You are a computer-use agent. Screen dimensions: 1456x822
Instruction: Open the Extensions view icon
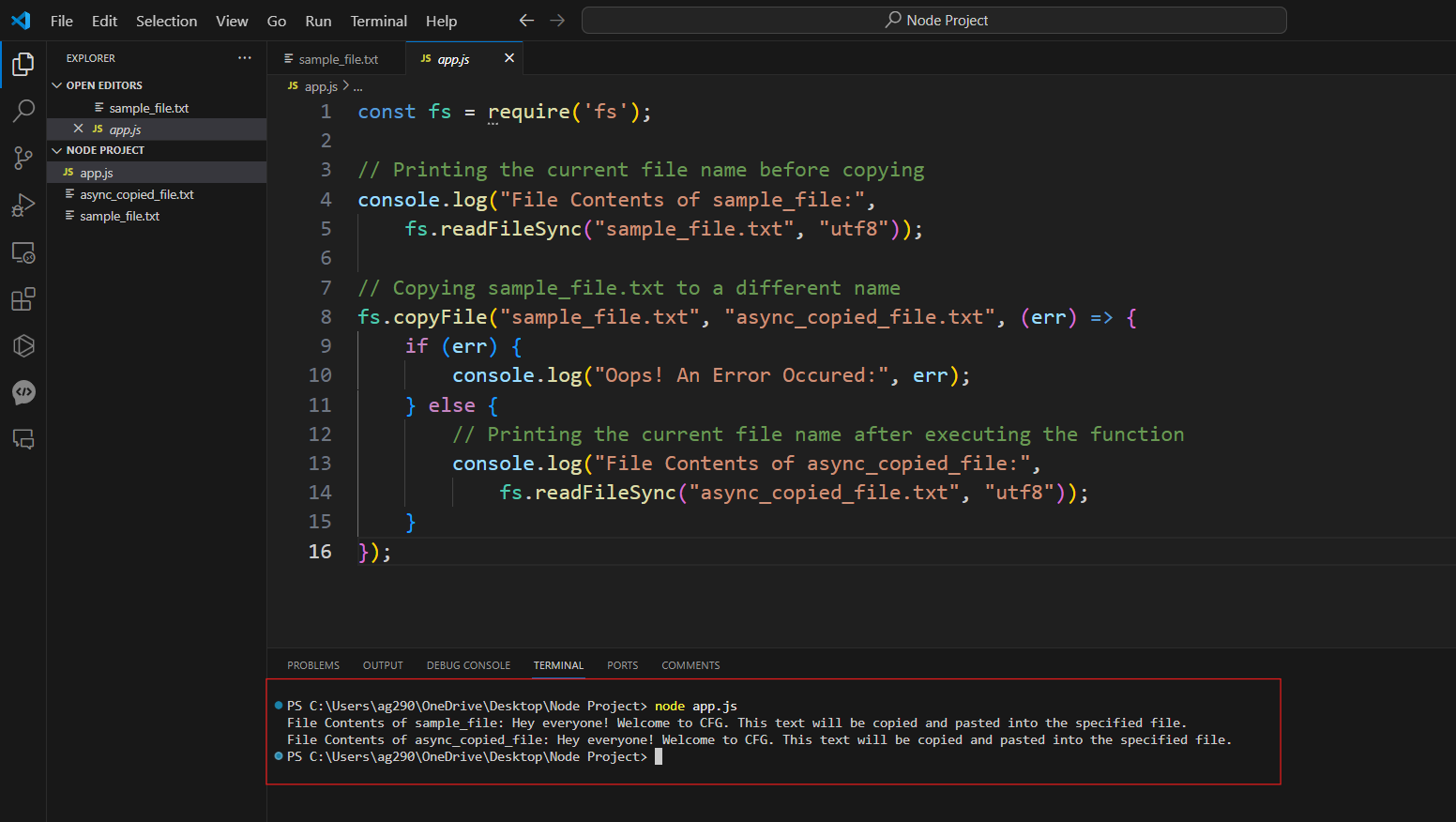23,299
